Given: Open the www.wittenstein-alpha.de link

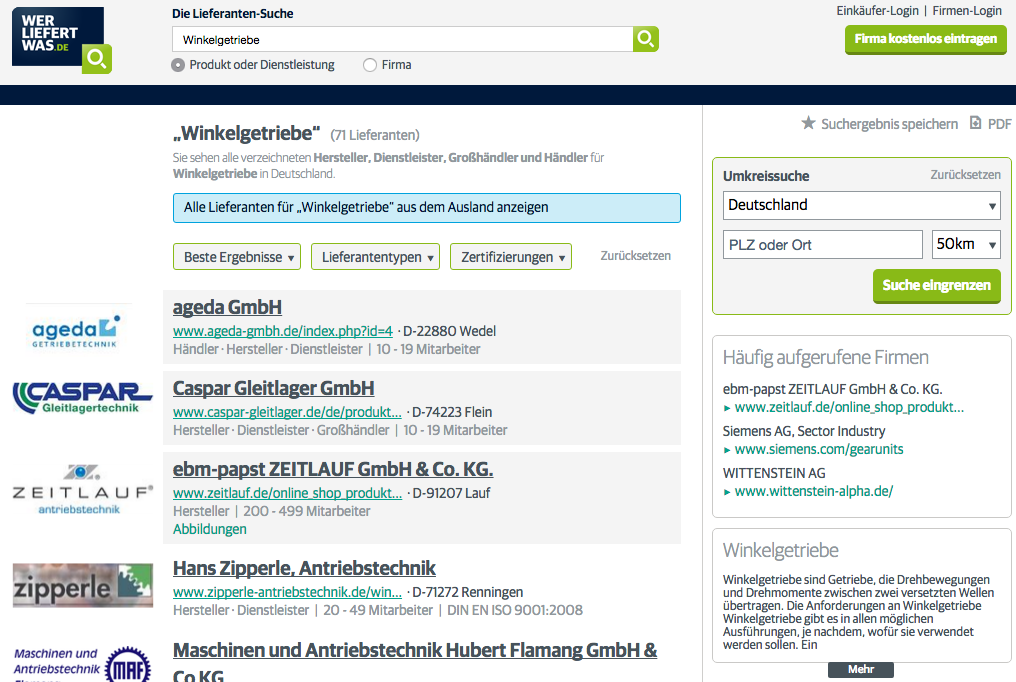Looking at the screenshot, I should tap(814, 492).
